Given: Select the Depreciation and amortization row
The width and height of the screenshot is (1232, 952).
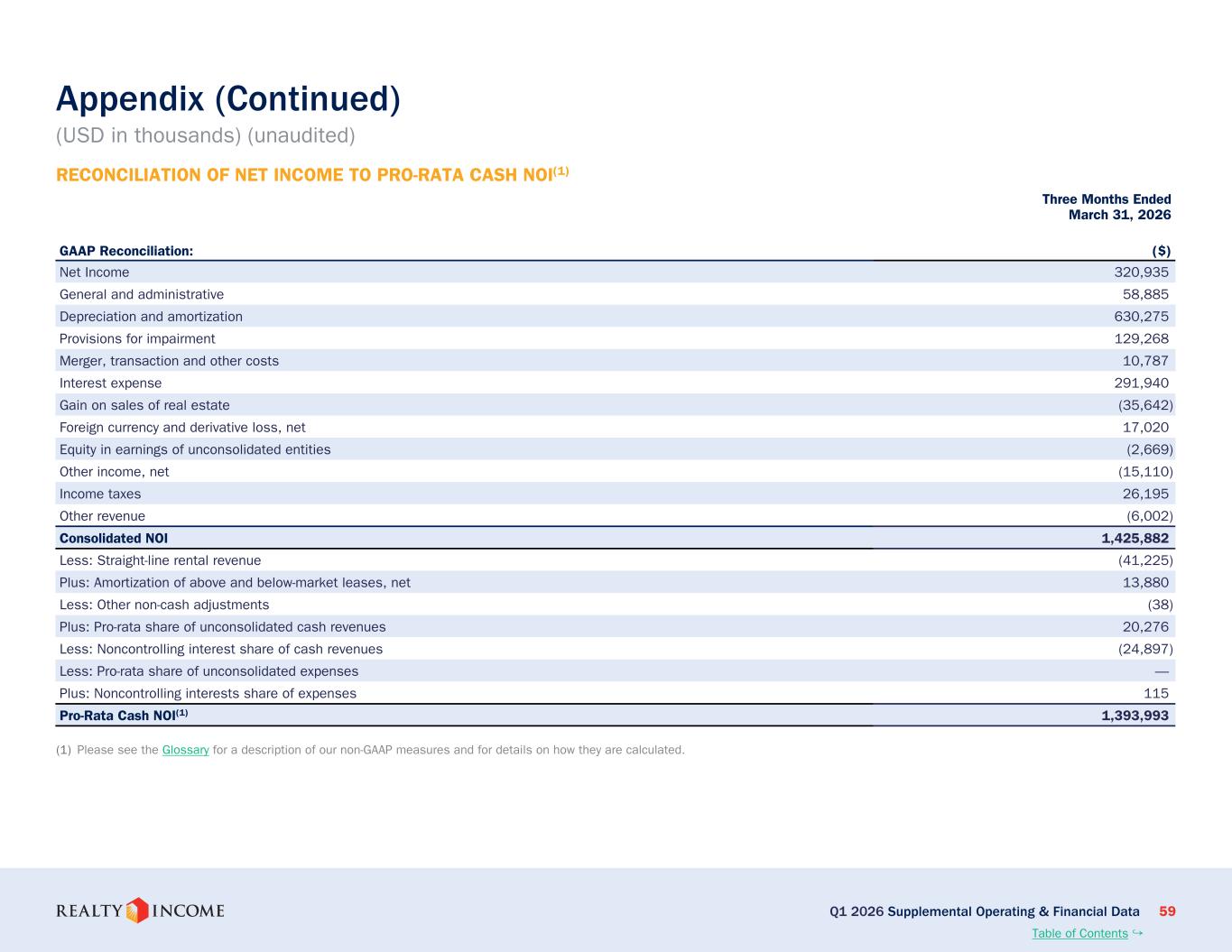Looking at the screenshot, I should pyautogui.click(x=616, y=316).
